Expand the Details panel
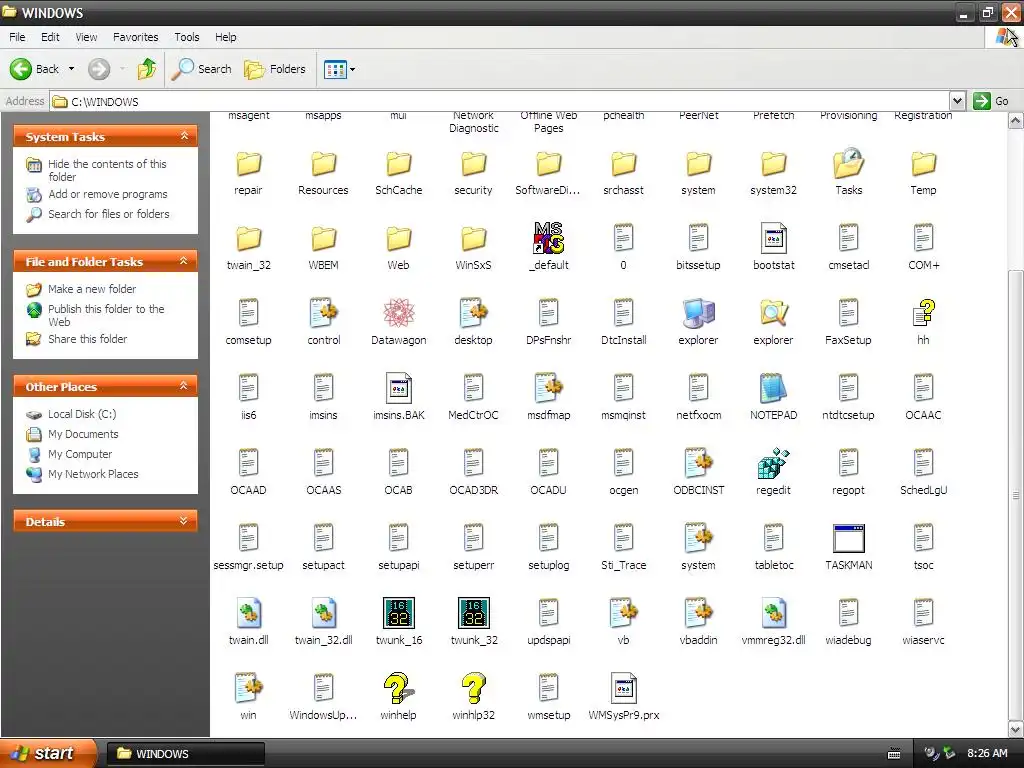The width and height of the screenshot is (1024, 768). (x=184, y=521)
